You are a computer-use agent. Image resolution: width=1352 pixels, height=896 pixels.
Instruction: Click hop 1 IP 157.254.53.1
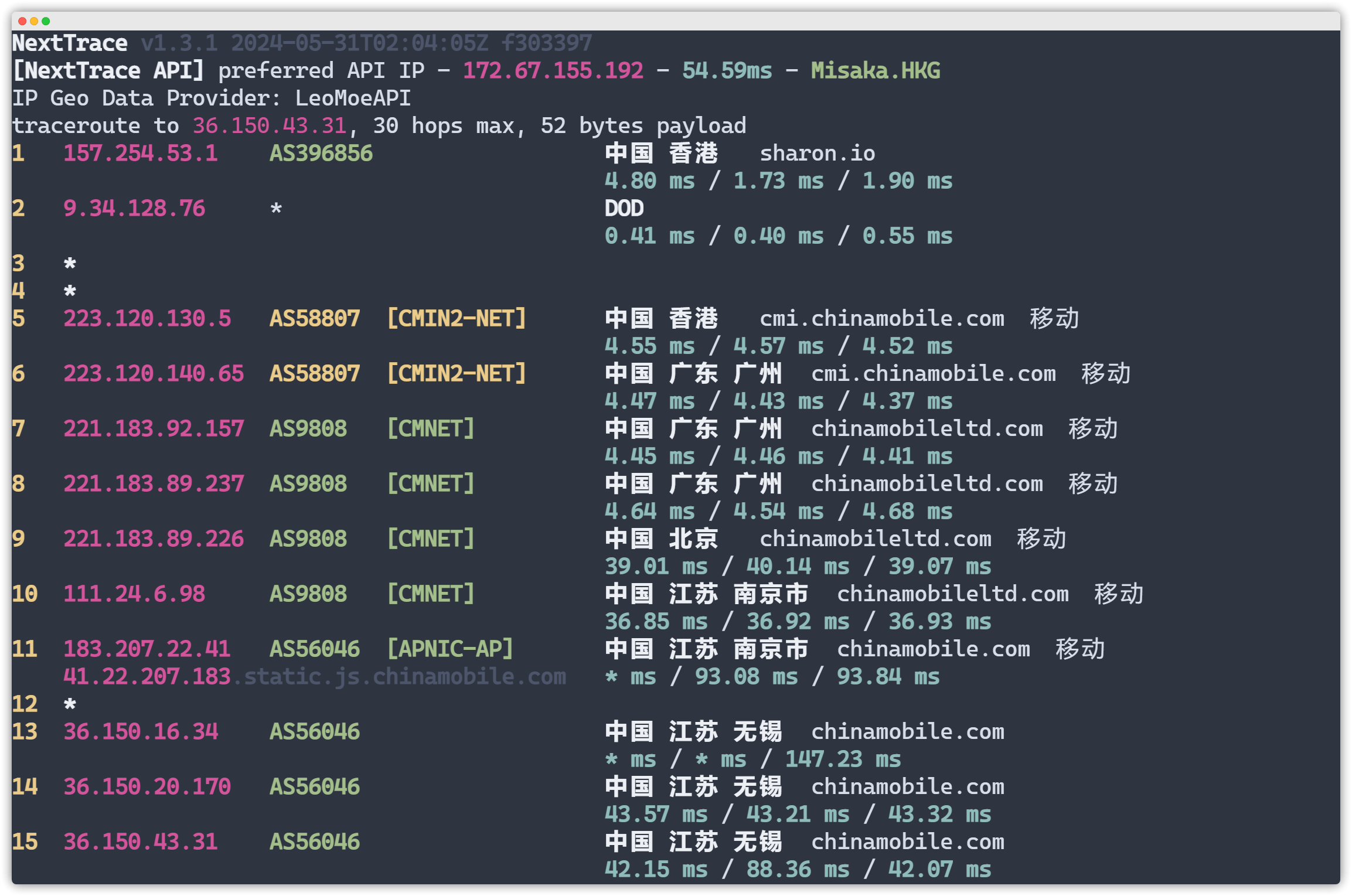[x=141, y=154]
